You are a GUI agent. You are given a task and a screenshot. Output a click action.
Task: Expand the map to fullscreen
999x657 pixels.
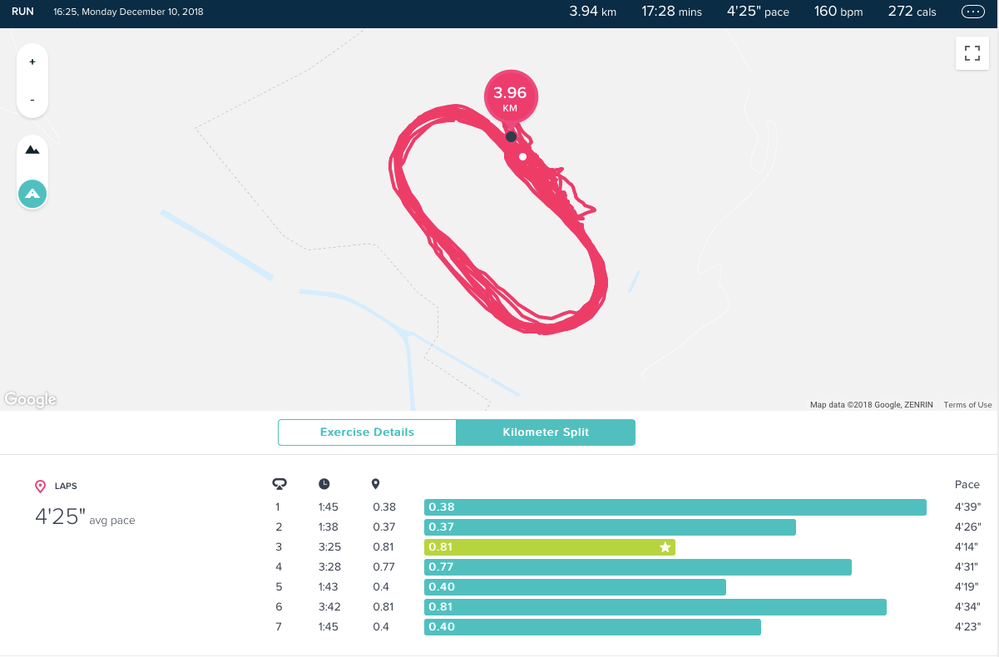tap(971, 54)
